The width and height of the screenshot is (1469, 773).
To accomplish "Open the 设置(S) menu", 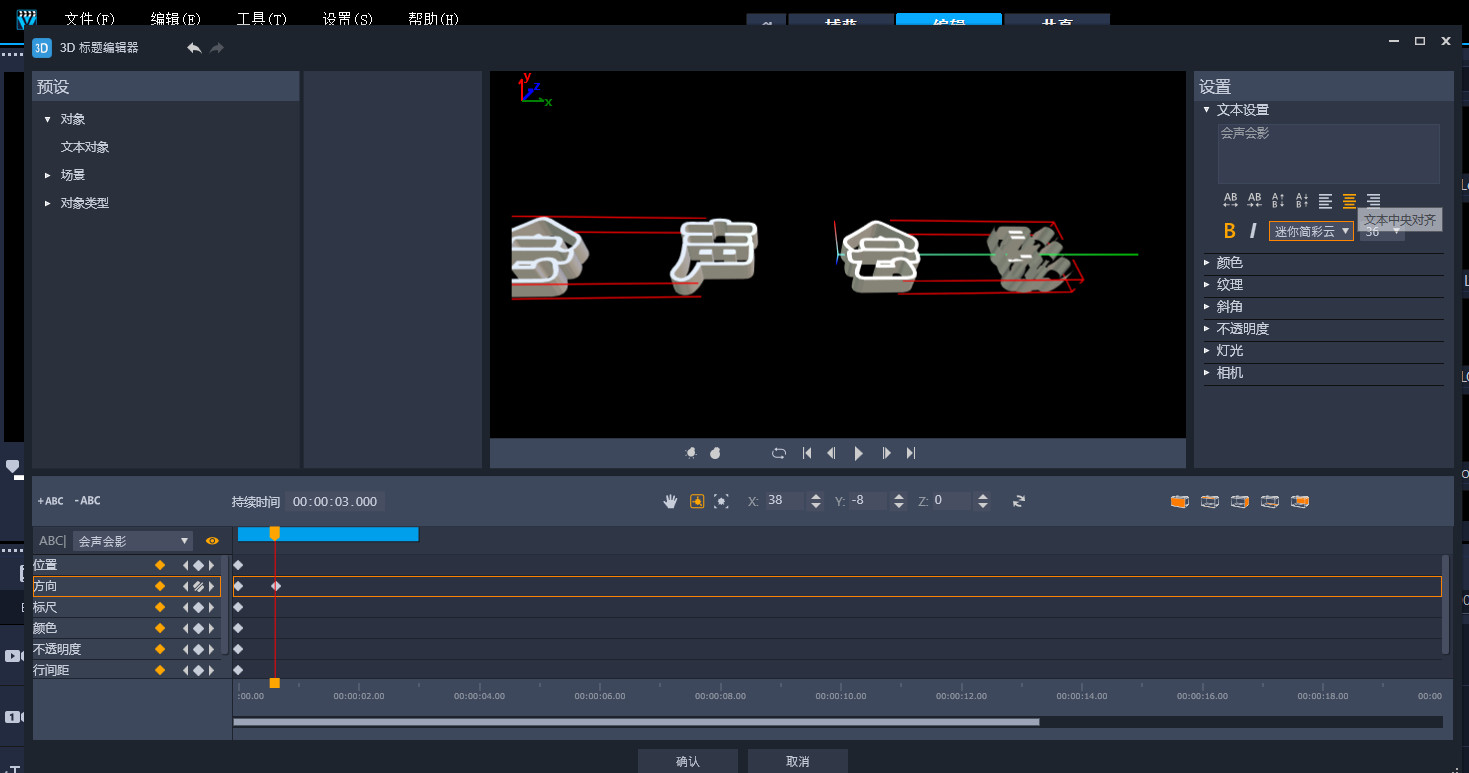I will click(x=348, y=19).
